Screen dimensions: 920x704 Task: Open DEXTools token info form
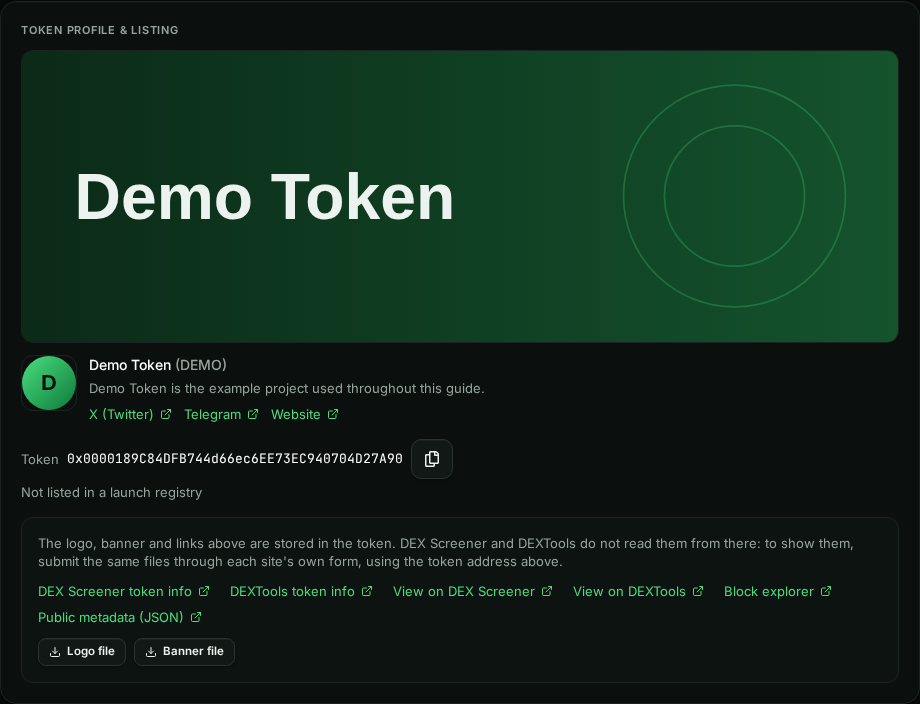pyautogui.click(x=301, y=591)
